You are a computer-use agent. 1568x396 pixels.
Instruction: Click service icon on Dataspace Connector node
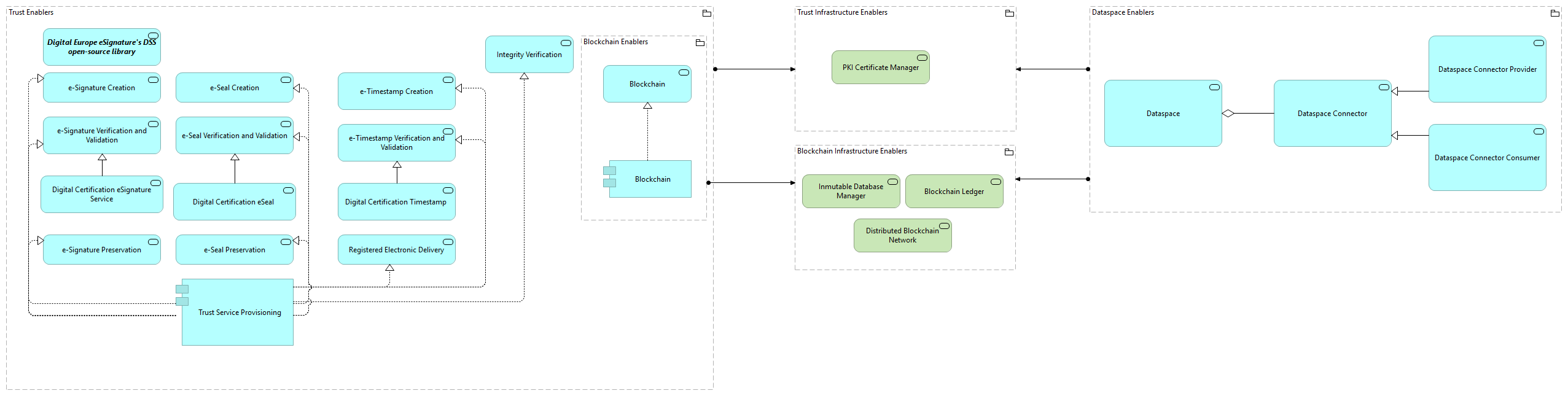pyautogui.click(x=1384, y=87)
